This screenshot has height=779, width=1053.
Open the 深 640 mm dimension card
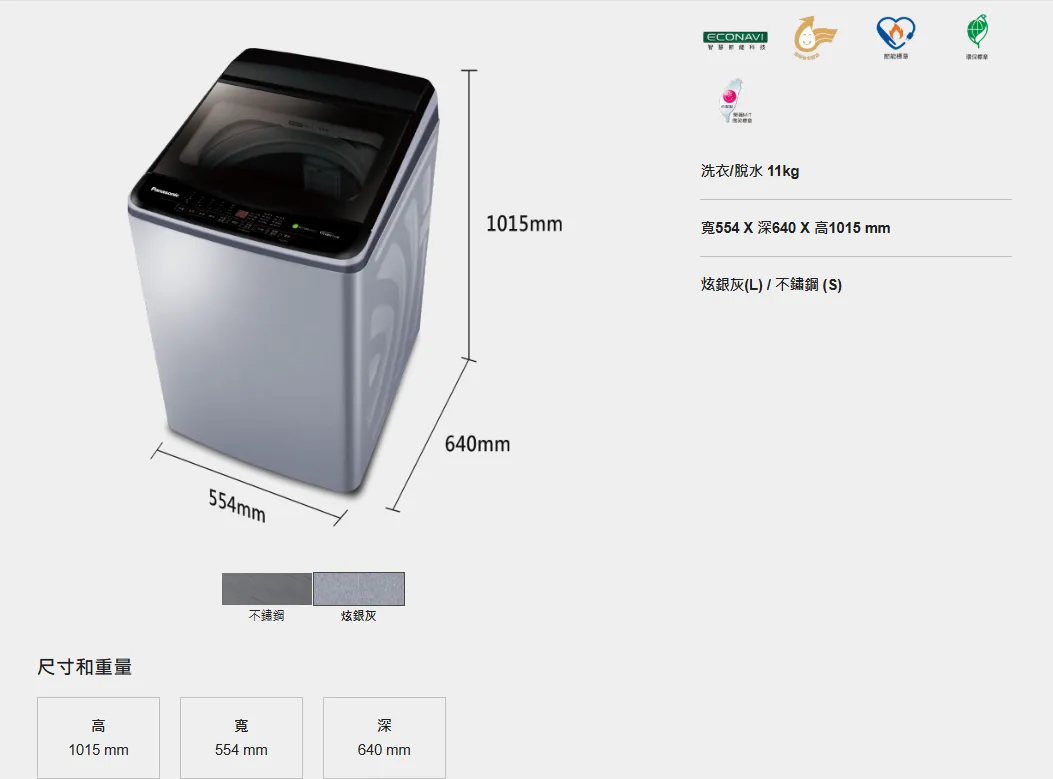point(384,737)
